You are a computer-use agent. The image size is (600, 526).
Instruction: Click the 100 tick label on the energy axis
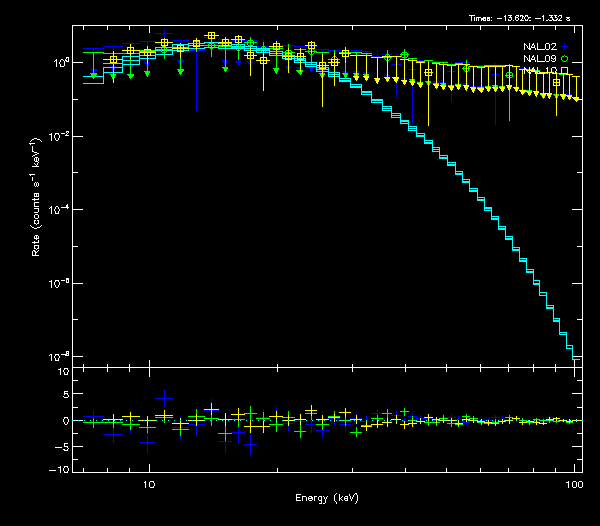[574, 483]
